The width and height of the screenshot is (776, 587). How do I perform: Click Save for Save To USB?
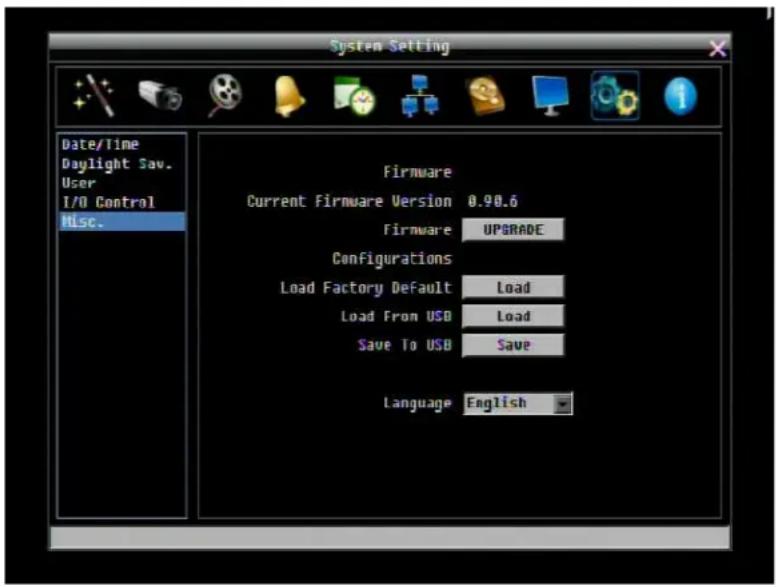513,344
